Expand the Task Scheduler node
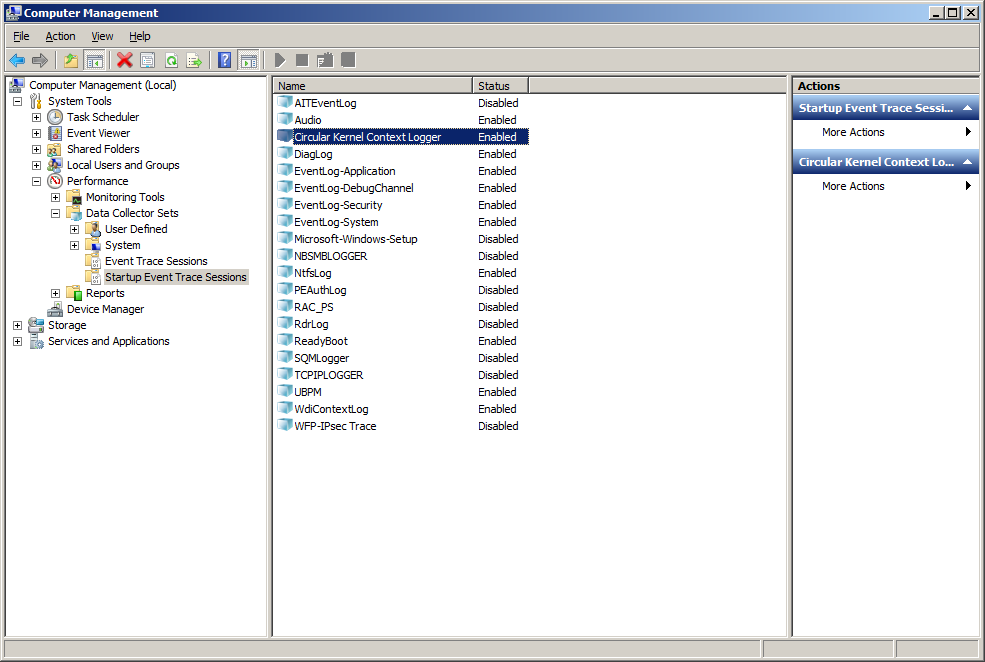The height and width of the screenshot is (662, 985). [x=36, y=117]
